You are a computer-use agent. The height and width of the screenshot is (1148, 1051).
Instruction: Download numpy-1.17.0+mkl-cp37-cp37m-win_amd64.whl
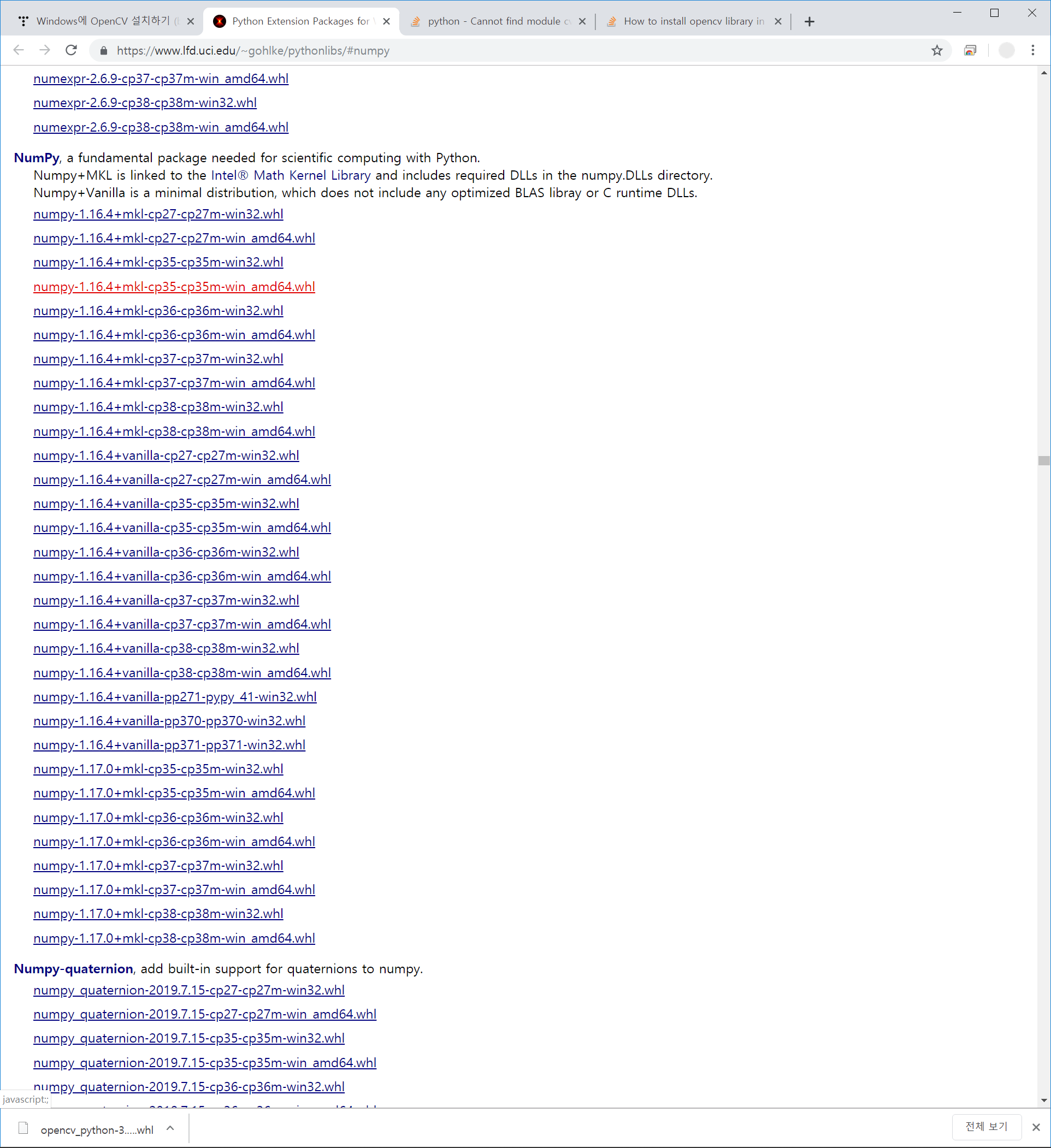tap(174, 890)
